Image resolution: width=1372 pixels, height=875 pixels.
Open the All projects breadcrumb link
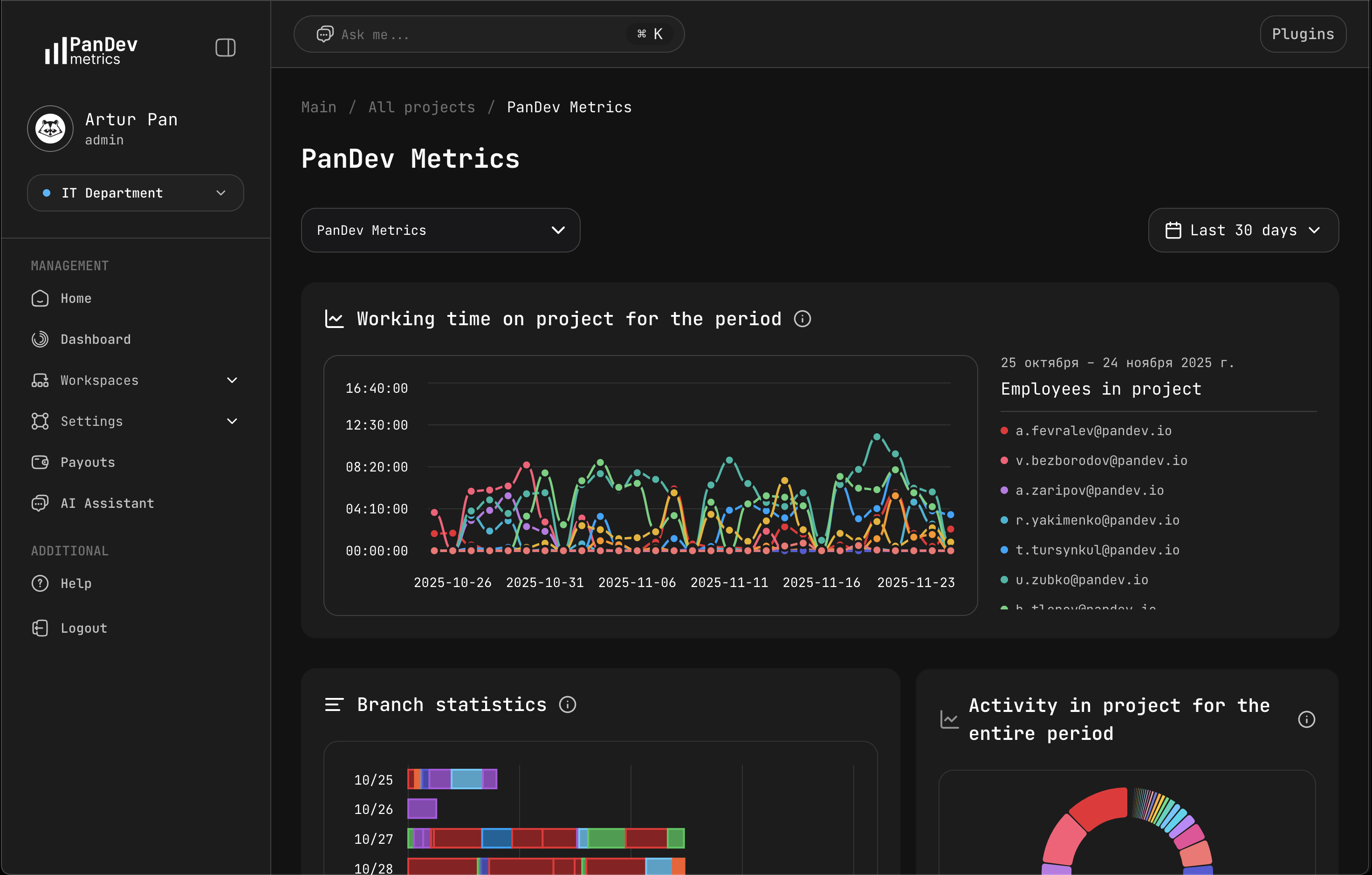[422, 107]
